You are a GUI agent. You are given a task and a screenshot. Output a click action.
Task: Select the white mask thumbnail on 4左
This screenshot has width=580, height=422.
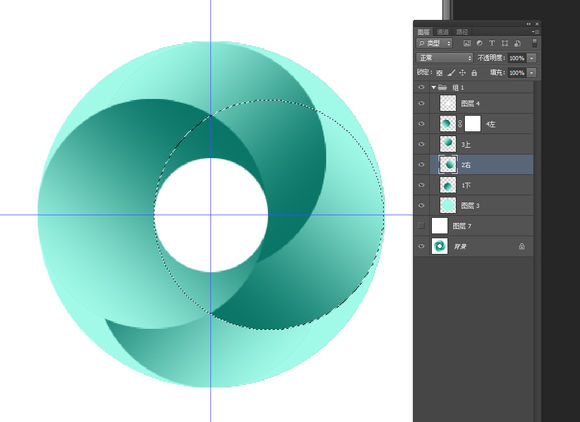point(472,124)
